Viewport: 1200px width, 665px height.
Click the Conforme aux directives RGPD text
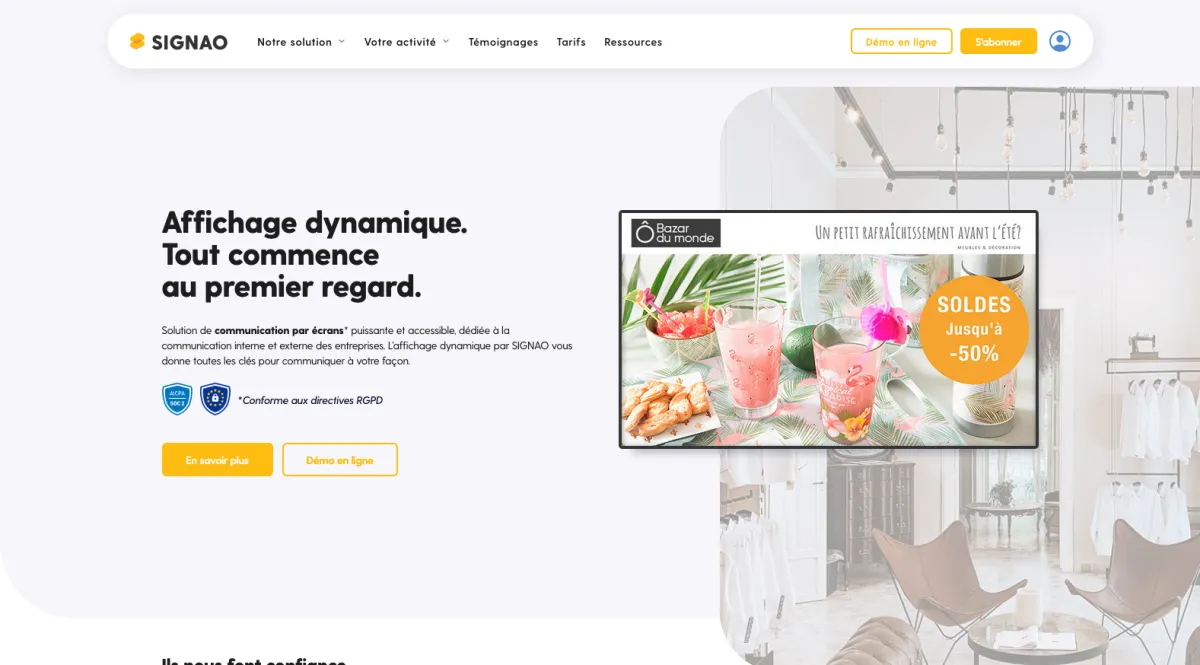(310, 400)
